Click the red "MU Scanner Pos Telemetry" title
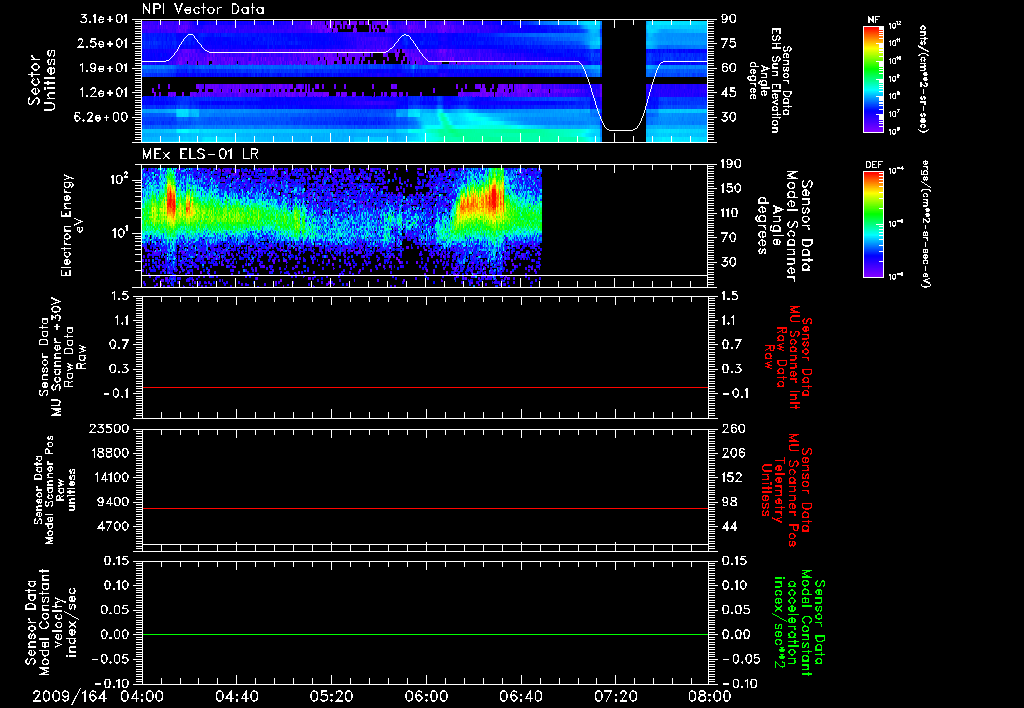Viewport: 1024px width, 708px height. pos(786,490)
